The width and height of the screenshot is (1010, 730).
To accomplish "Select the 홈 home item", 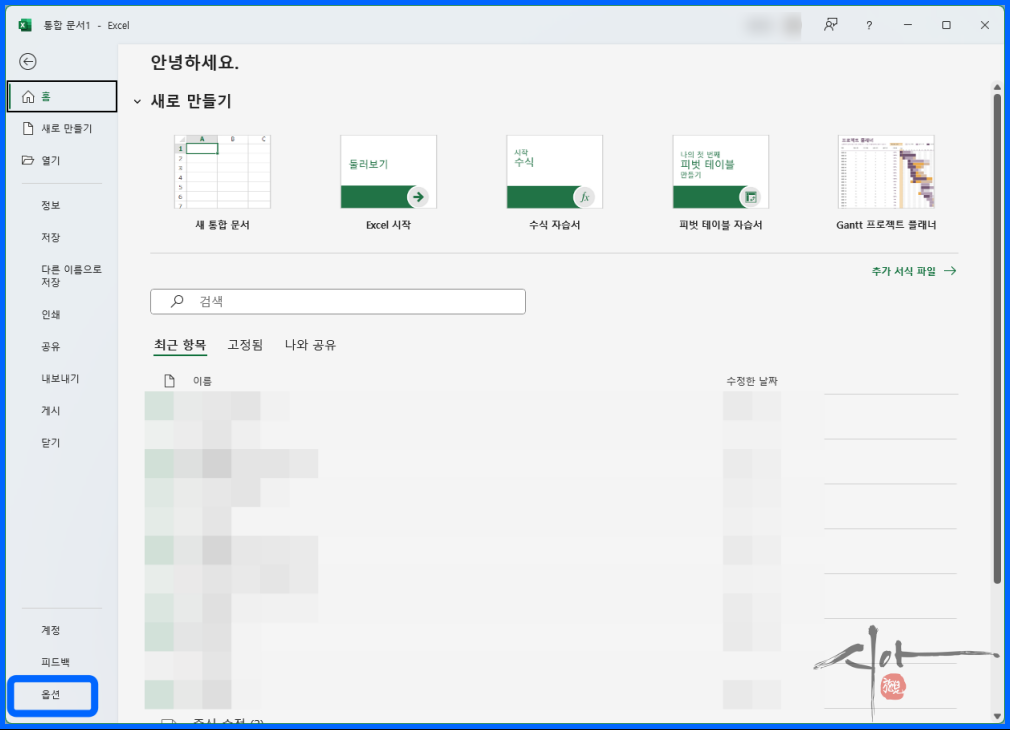I will (62, 97).
